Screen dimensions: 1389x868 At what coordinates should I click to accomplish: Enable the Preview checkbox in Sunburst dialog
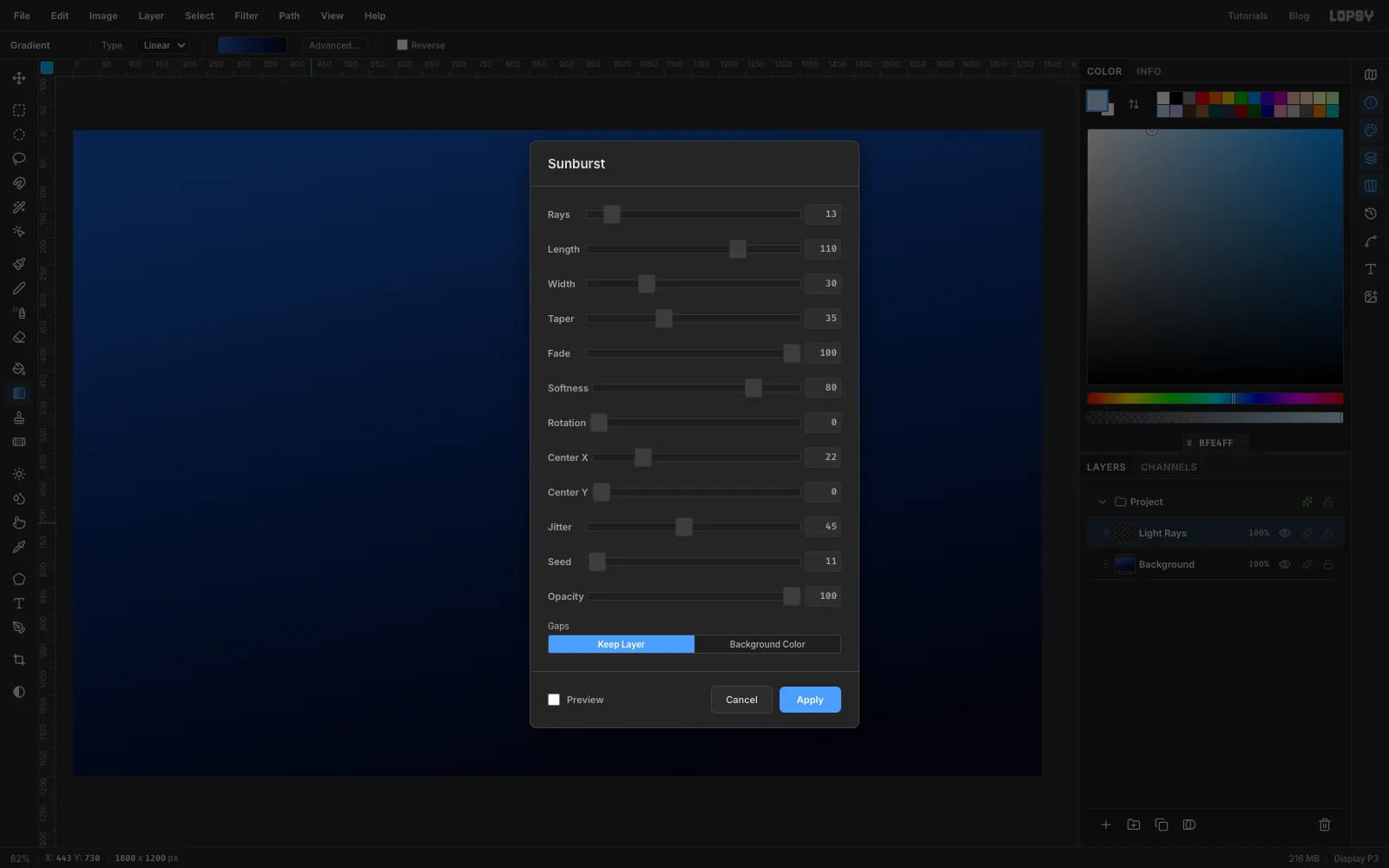(x=554, y=700)
